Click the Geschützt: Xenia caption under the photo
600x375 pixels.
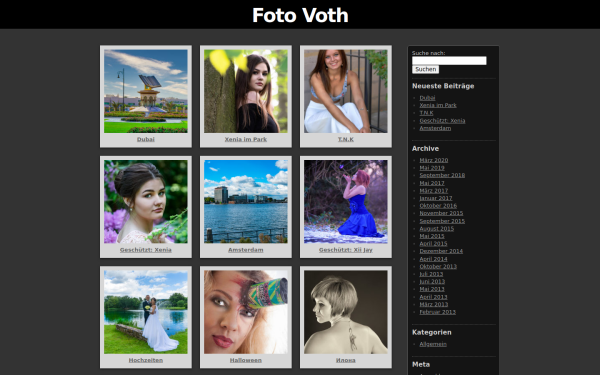coord(146,250)
